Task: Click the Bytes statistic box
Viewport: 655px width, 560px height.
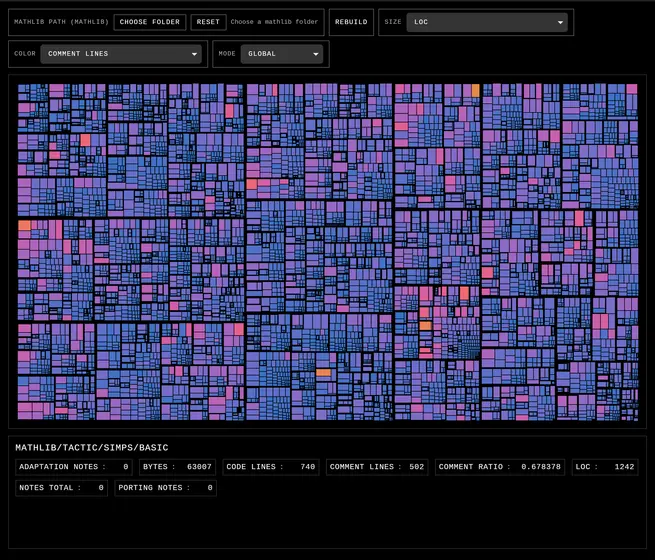Action: pyautogui.click(x=177, y=467)
